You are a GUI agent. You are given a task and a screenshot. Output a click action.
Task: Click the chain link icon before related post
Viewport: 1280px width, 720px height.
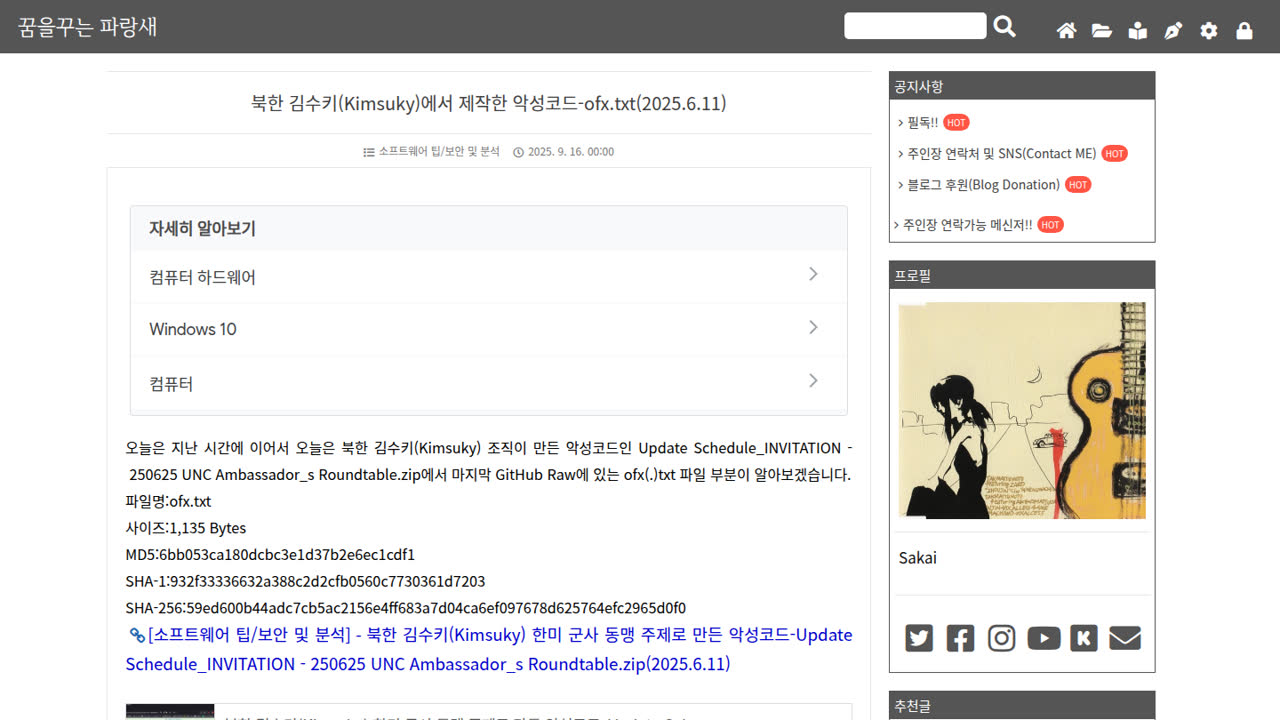point(137,634)
